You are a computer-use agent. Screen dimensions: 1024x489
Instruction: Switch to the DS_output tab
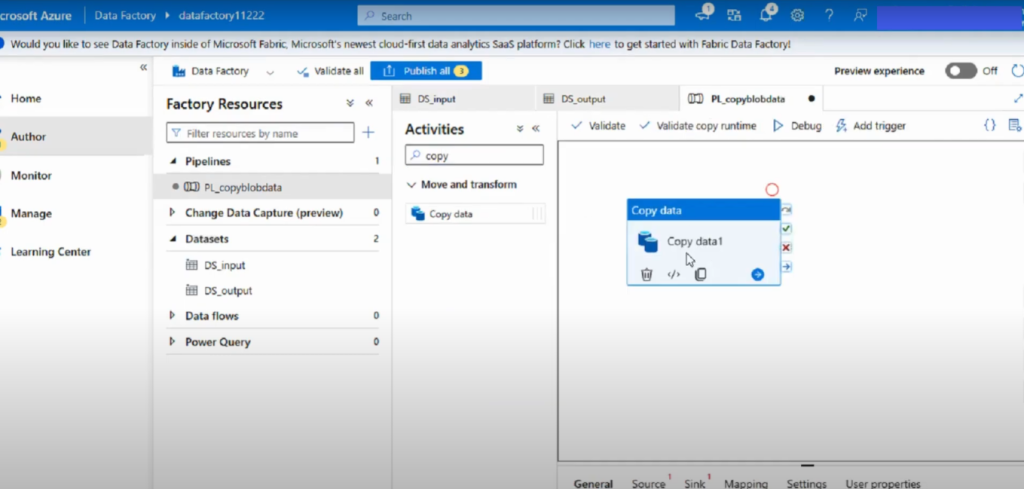[x=607, y=99]
